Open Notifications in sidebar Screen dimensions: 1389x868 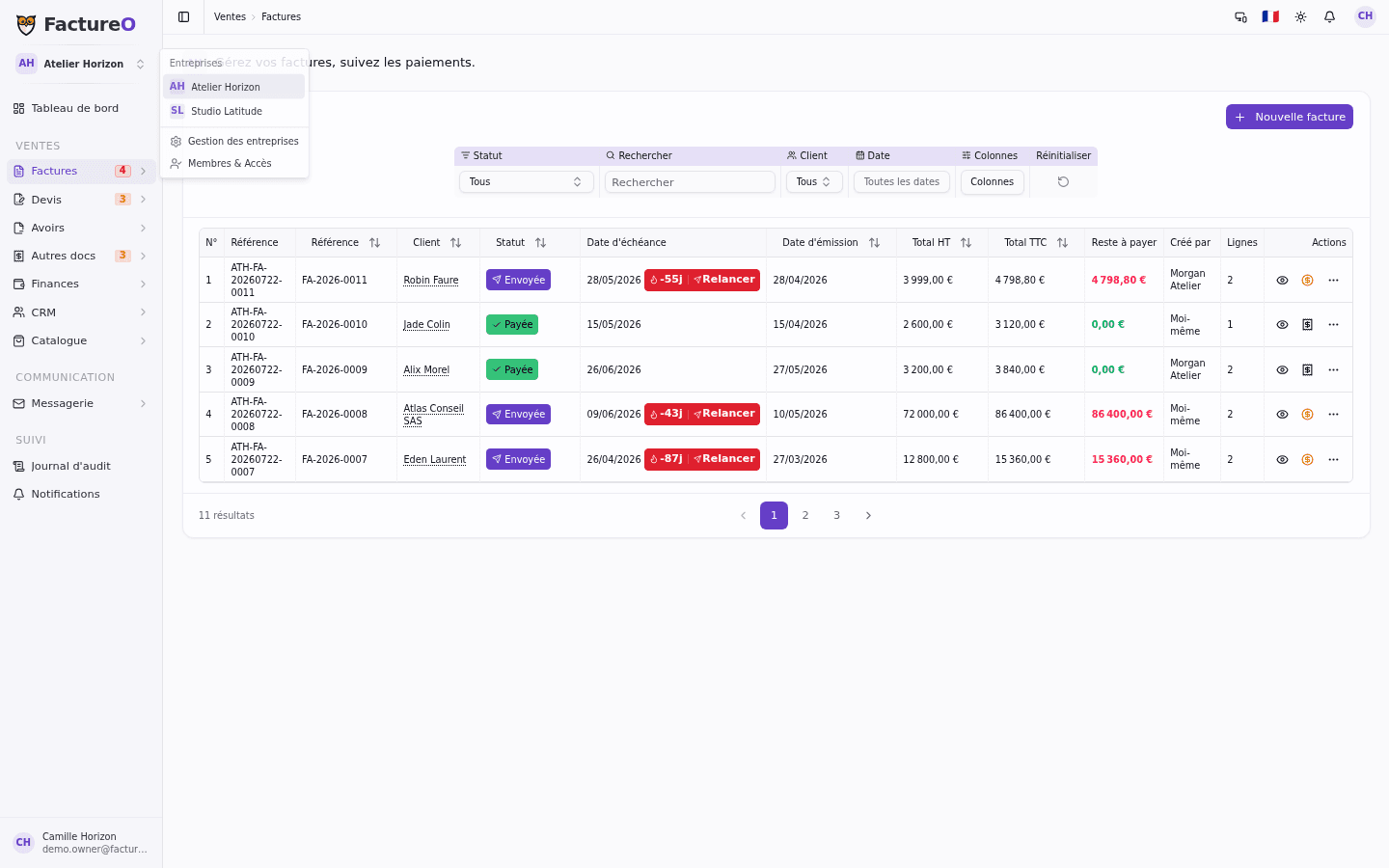click(x=81, y=494)
